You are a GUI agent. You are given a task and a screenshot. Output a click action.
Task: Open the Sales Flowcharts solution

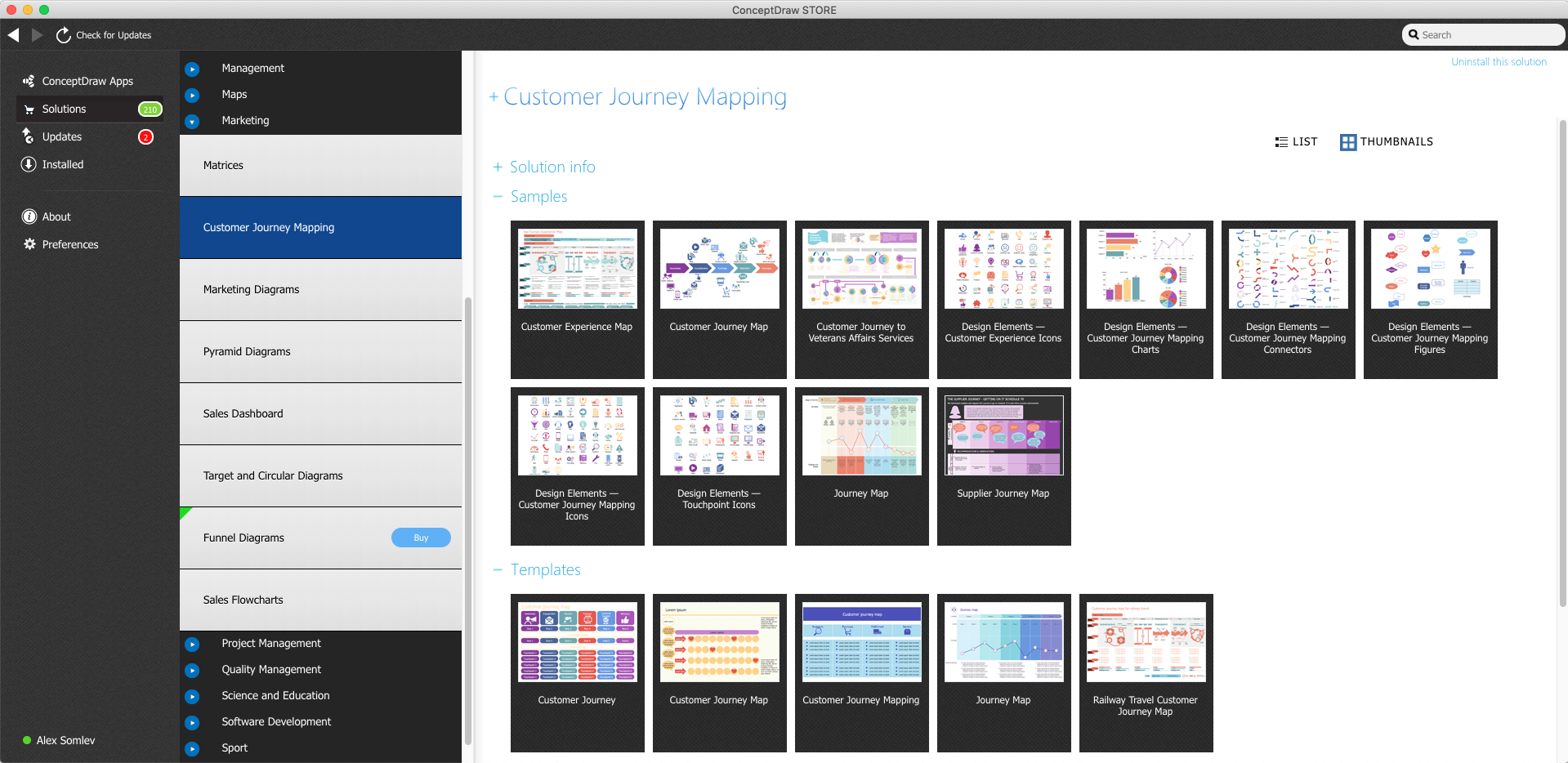tap(320, 600)
